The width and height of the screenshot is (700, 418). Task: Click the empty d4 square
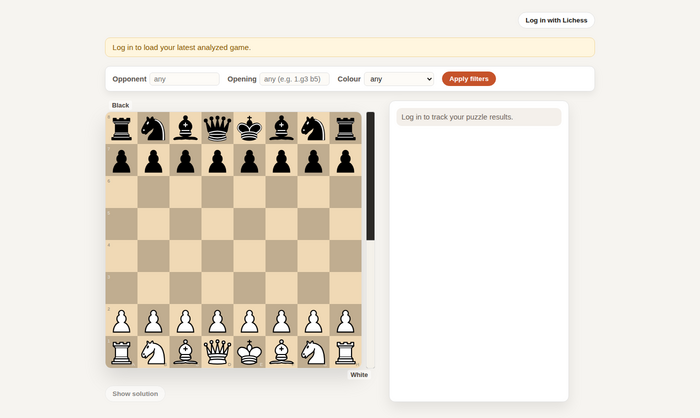coord(217,256)
